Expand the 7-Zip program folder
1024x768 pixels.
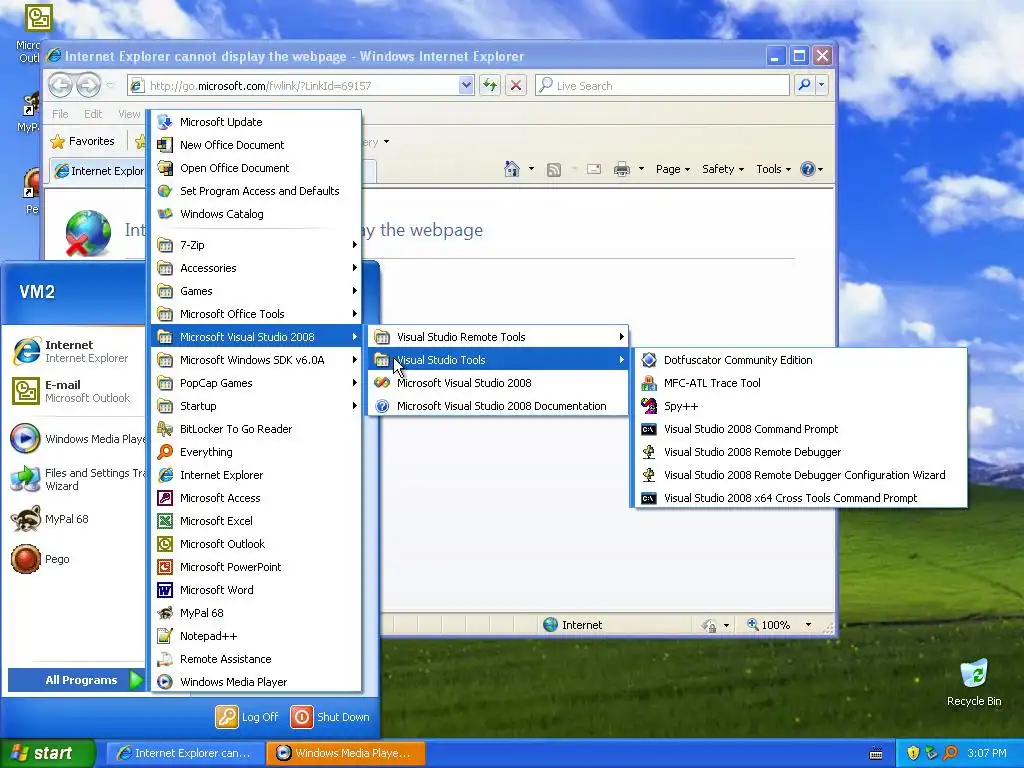pyautogui.click(x=257, y=245)
